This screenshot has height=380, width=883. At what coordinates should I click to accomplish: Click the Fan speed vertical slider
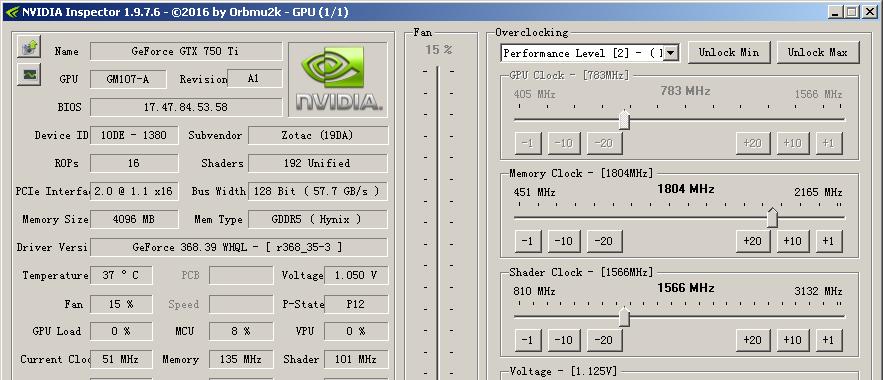pos(438,222)
